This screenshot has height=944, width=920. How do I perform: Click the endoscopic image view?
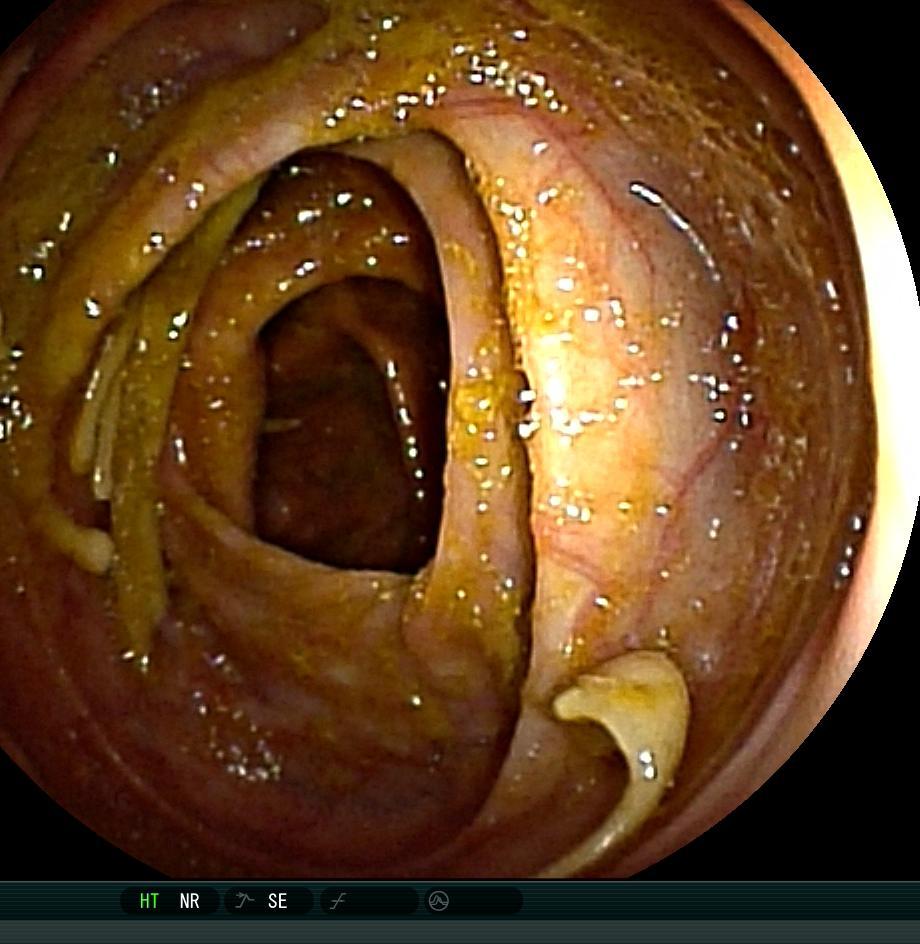coord(460,438)
